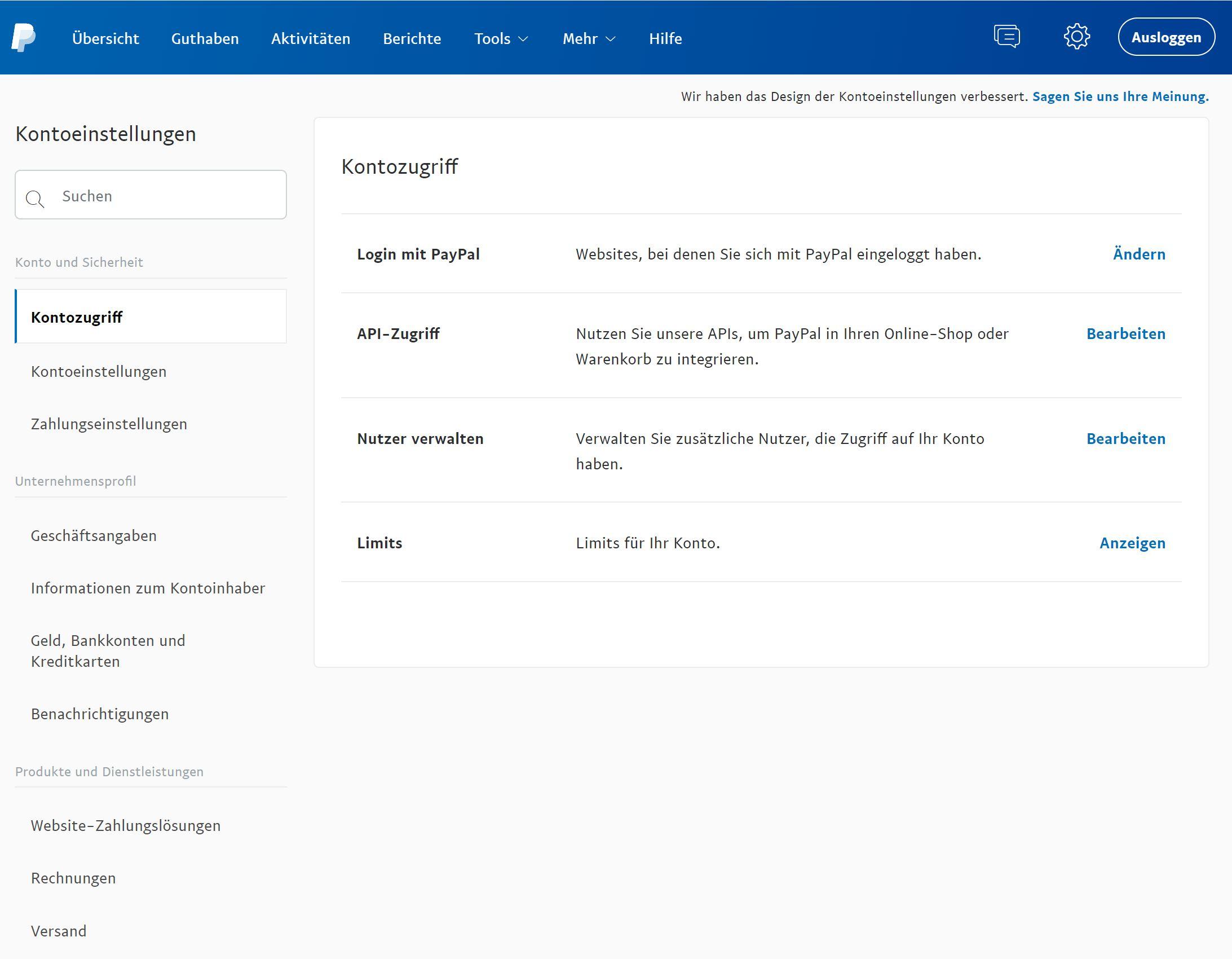The image size is (1232, 959).
Task: Open Berichte in top navigation
Action: [x=412, y=38]
